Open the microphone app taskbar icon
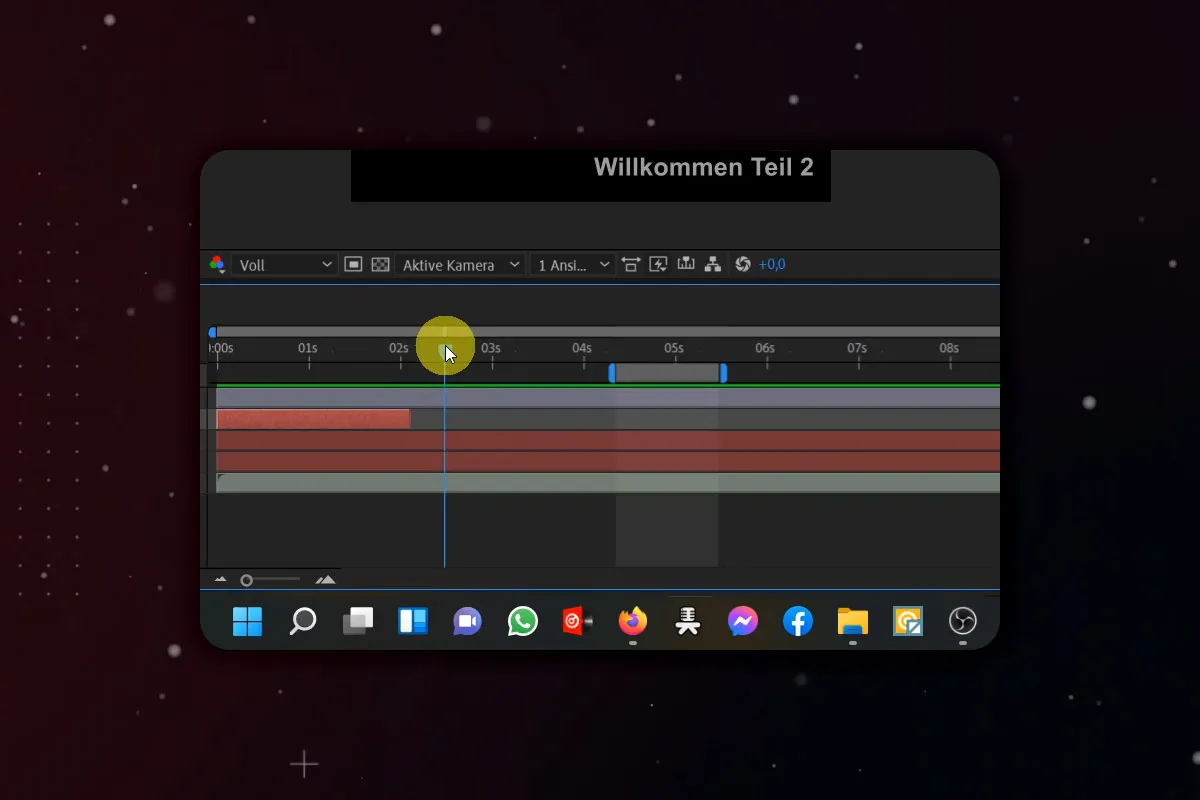Image resolution: width=1200 pixels, height=800 pixels. coord(688,622)
